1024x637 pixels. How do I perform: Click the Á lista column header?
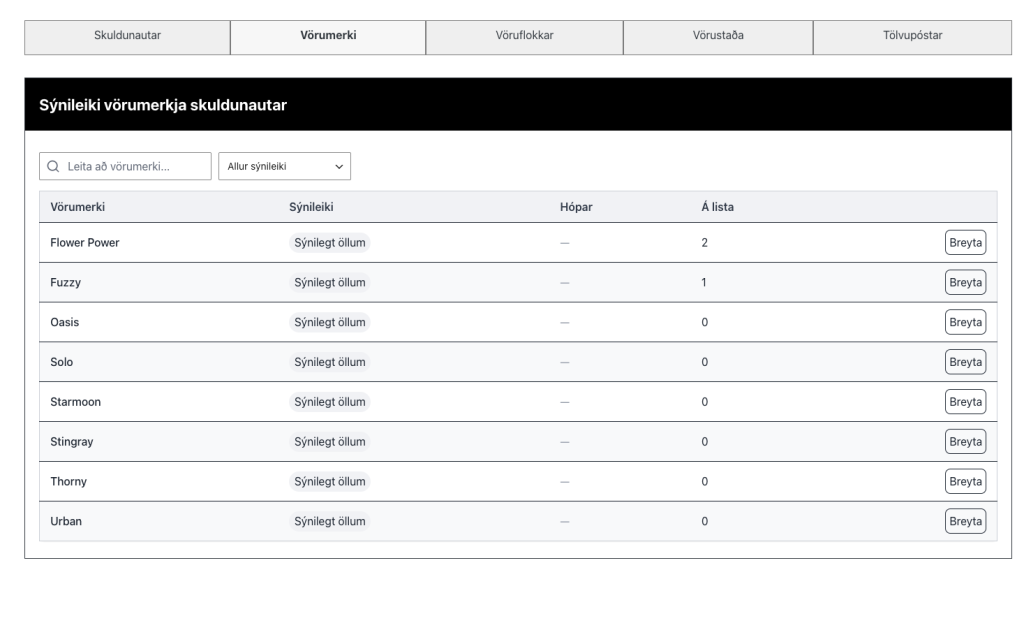pyautogui.click(x=718, y=207)
